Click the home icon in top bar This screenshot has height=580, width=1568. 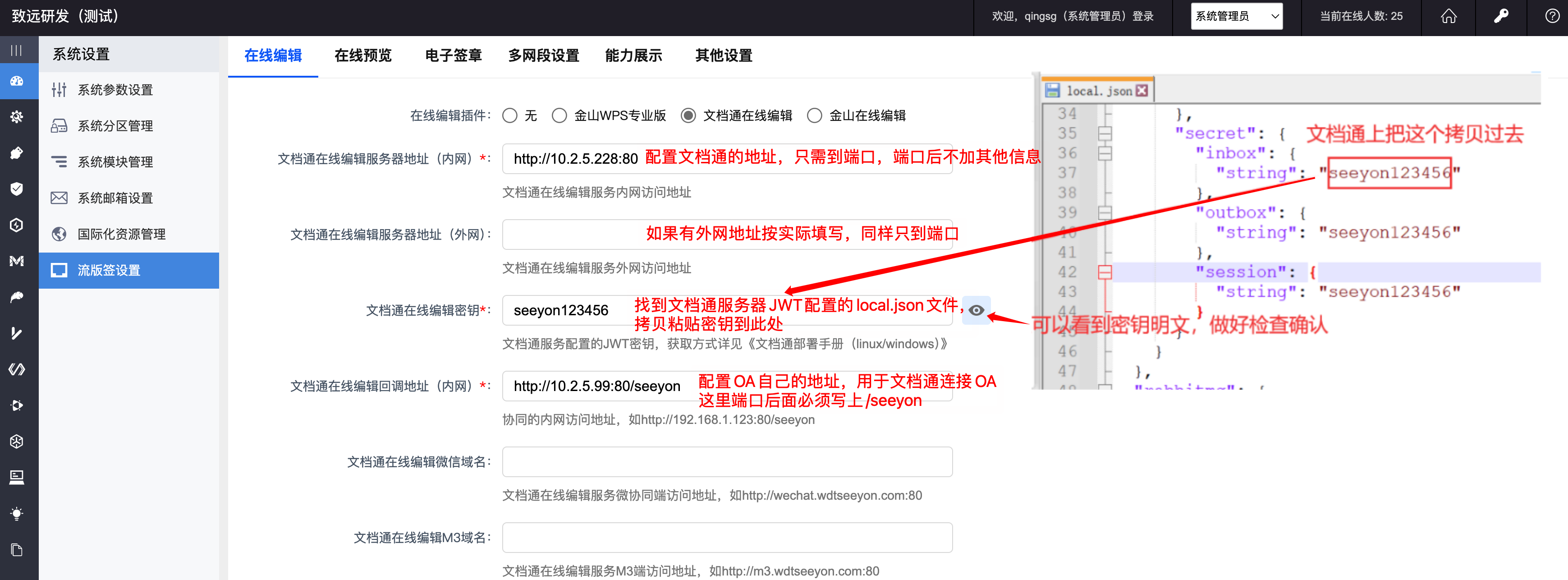tap(1449, 16)
